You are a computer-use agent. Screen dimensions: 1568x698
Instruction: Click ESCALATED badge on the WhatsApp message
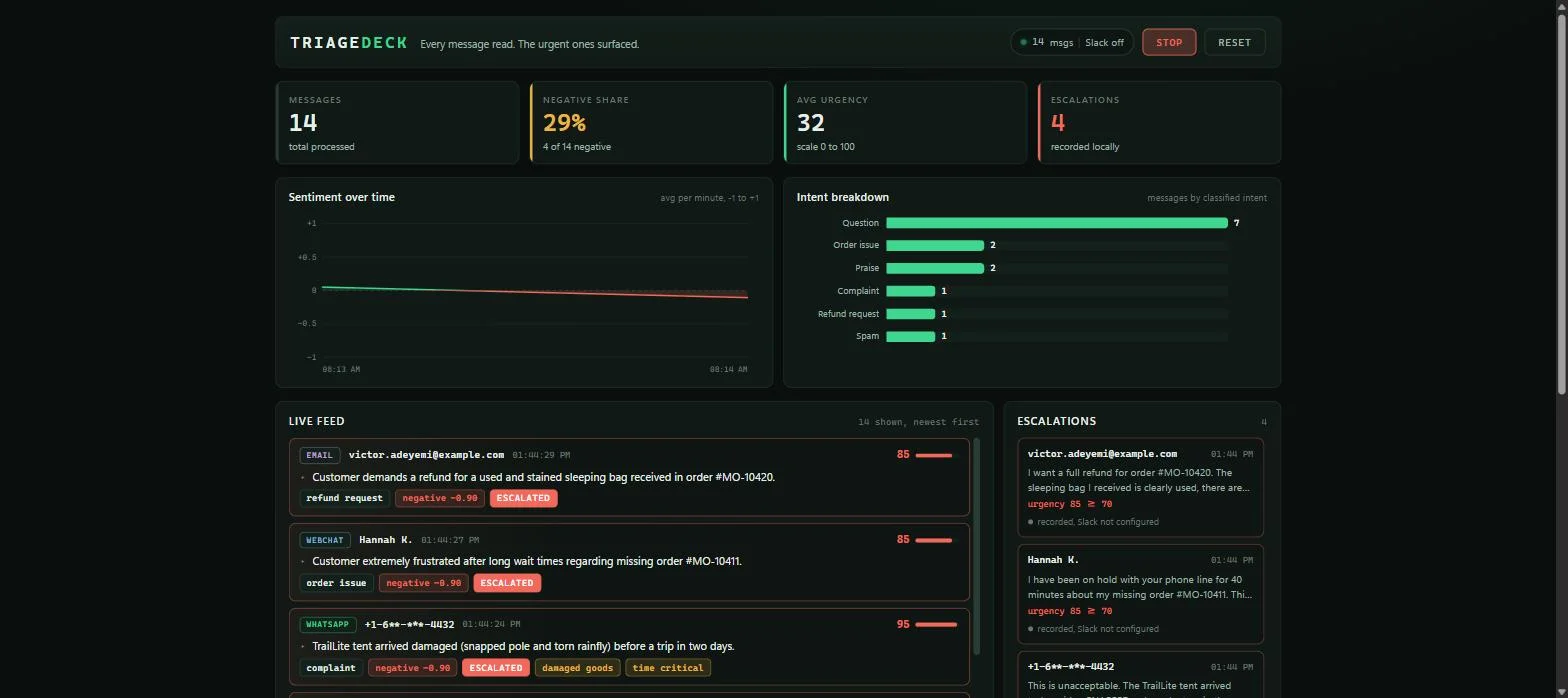click(x=496, y=668)
